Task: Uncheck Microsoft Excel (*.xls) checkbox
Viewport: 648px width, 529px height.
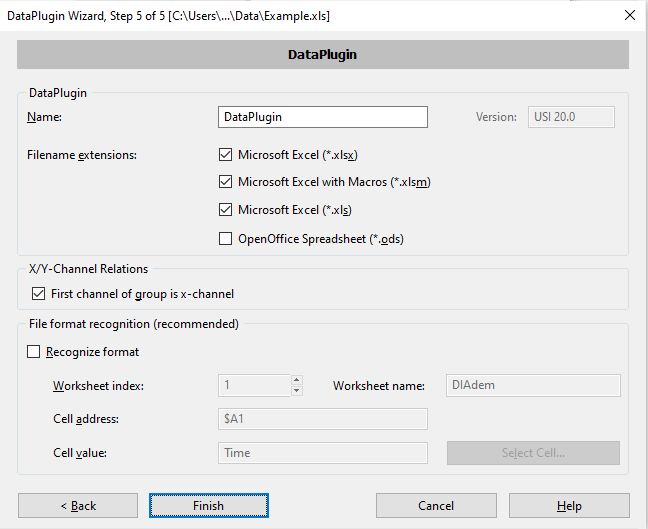Action: [225, 210]
